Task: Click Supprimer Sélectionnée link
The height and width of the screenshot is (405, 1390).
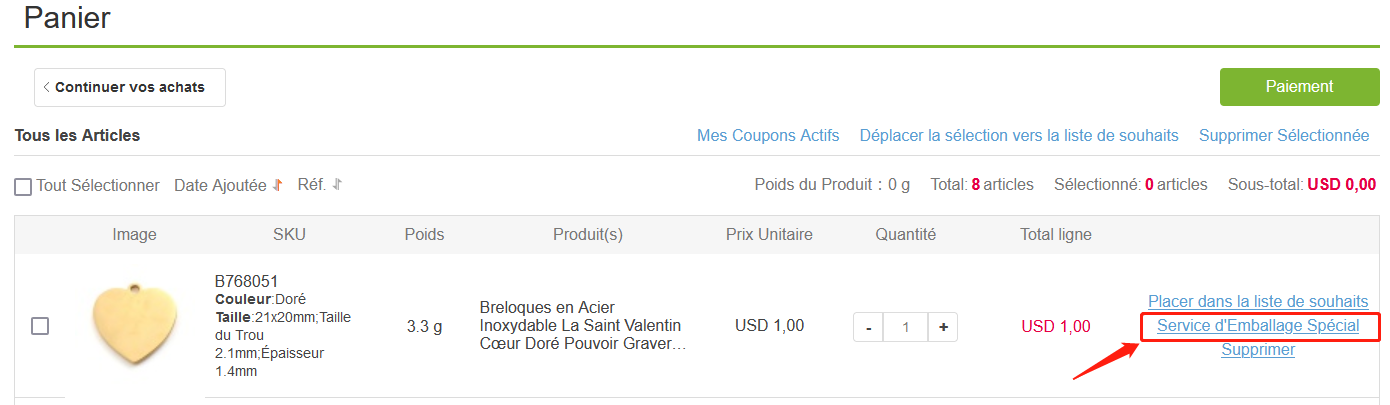Action: 1284,135
